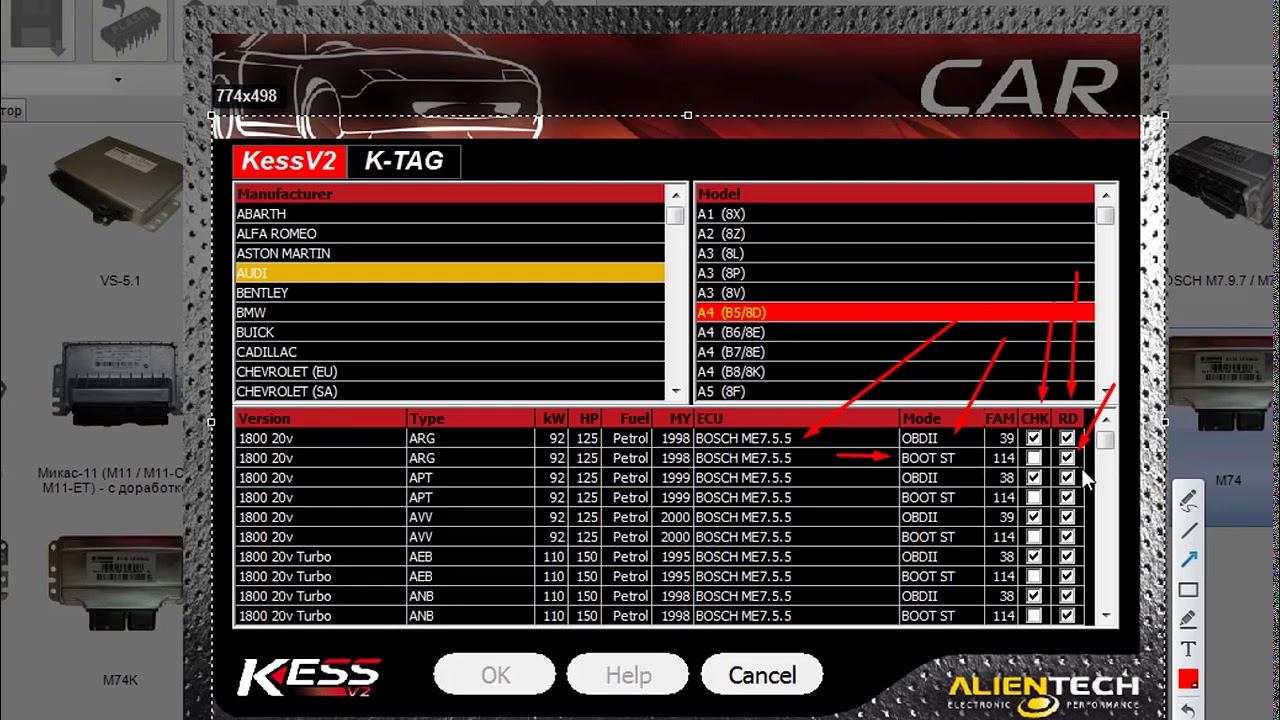The width and height of the screenshot is (1280, 720).
Task: Toggle CHK checkbox for ARG BOOT ST row
Action: pyautogui.click(x=1034, y=458)
